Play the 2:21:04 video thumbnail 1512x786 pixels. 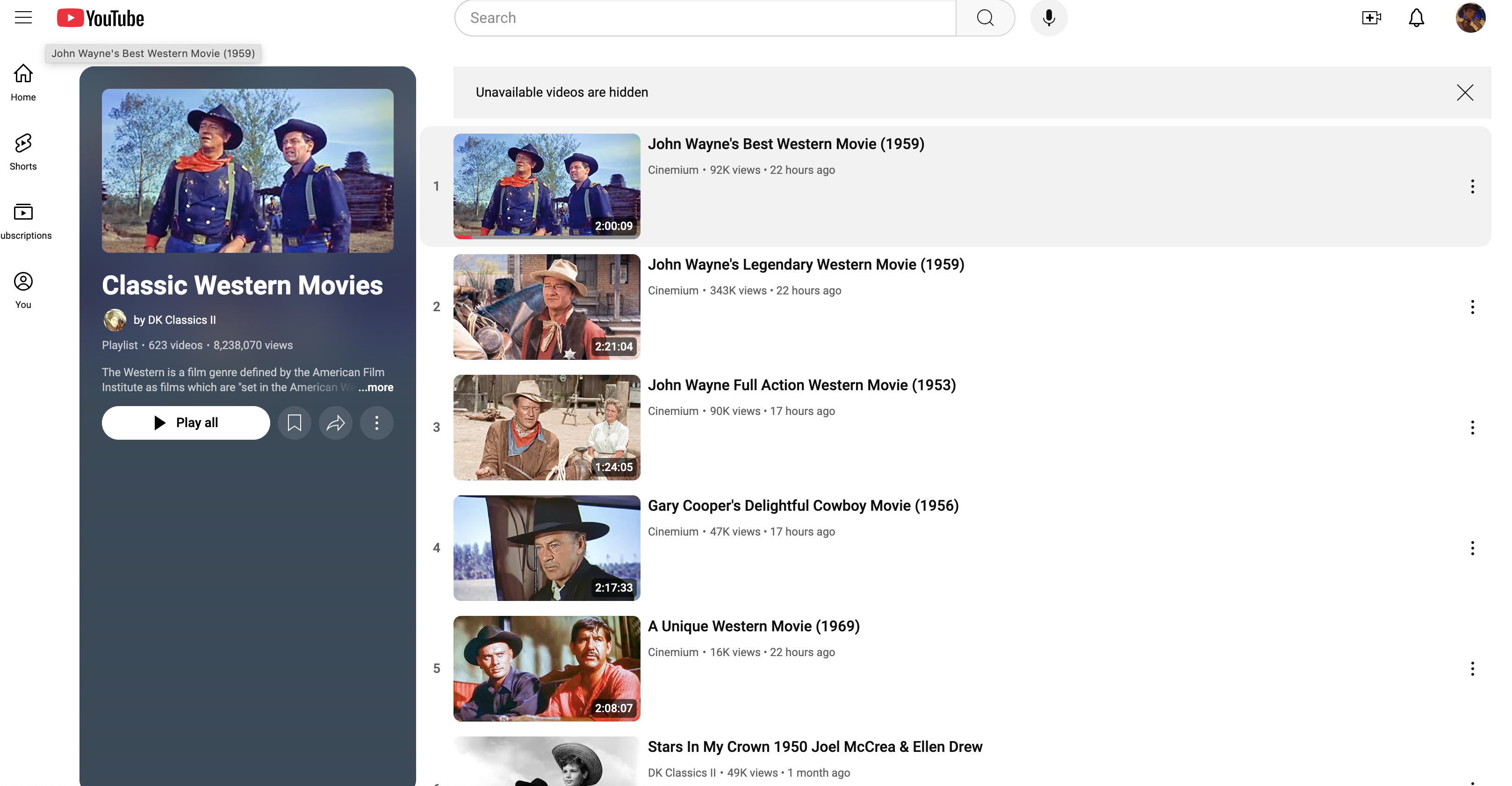(547, 307)
